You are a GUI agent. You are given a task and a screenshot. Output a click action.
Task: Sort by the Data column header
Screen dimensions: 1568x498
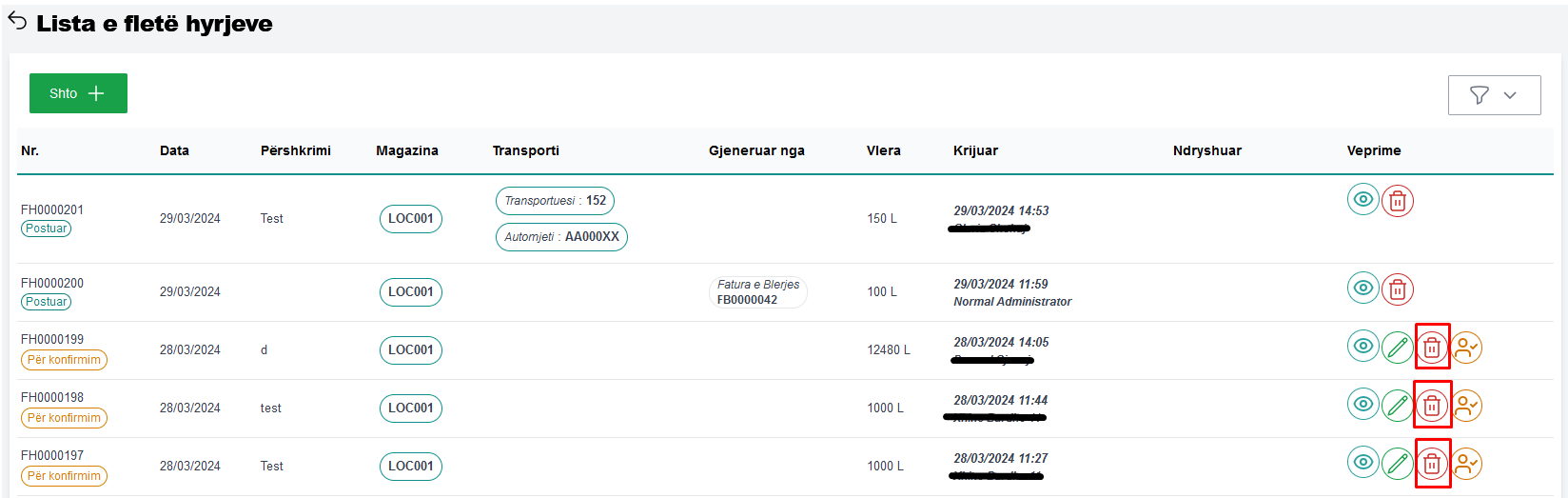pos(174,150)
